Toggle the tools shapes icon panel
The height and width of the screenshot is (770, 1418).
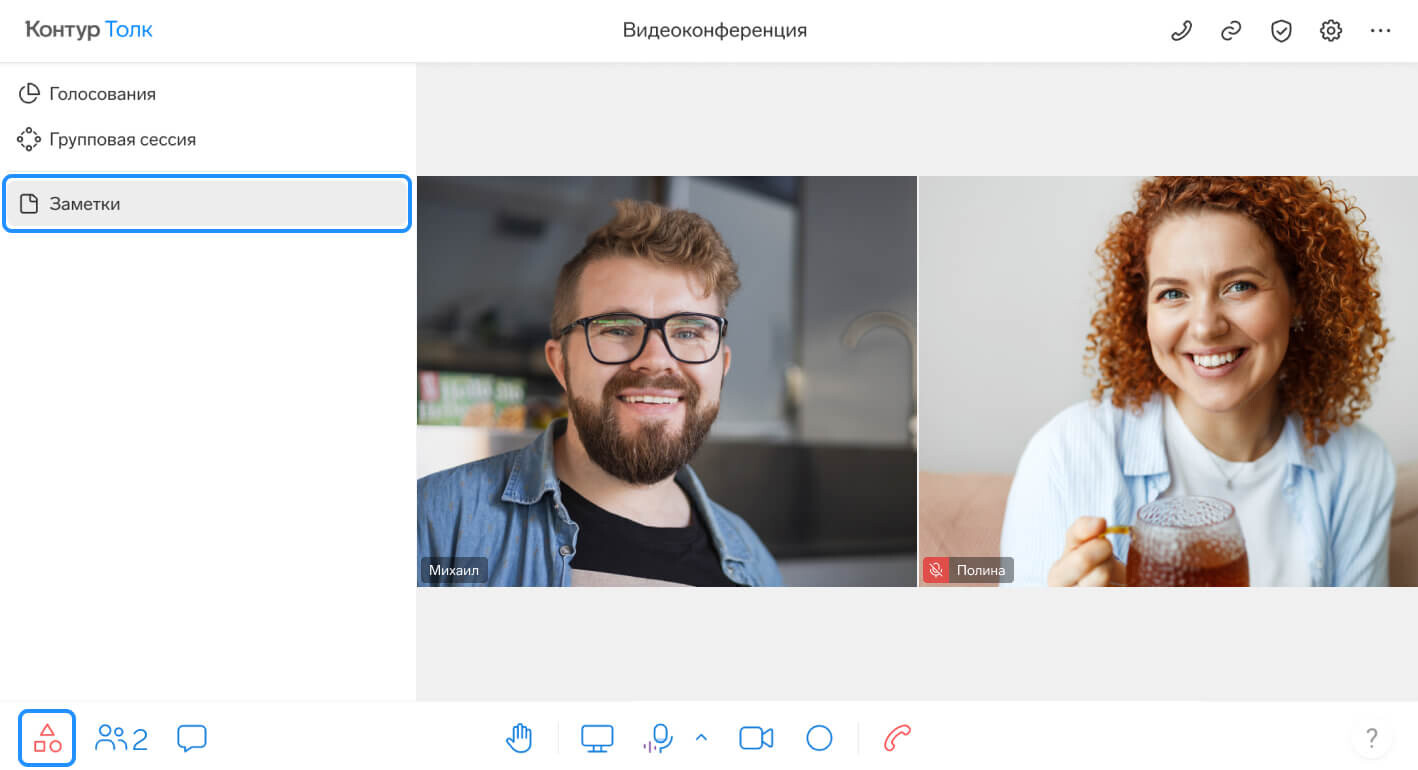coord(47,738)
